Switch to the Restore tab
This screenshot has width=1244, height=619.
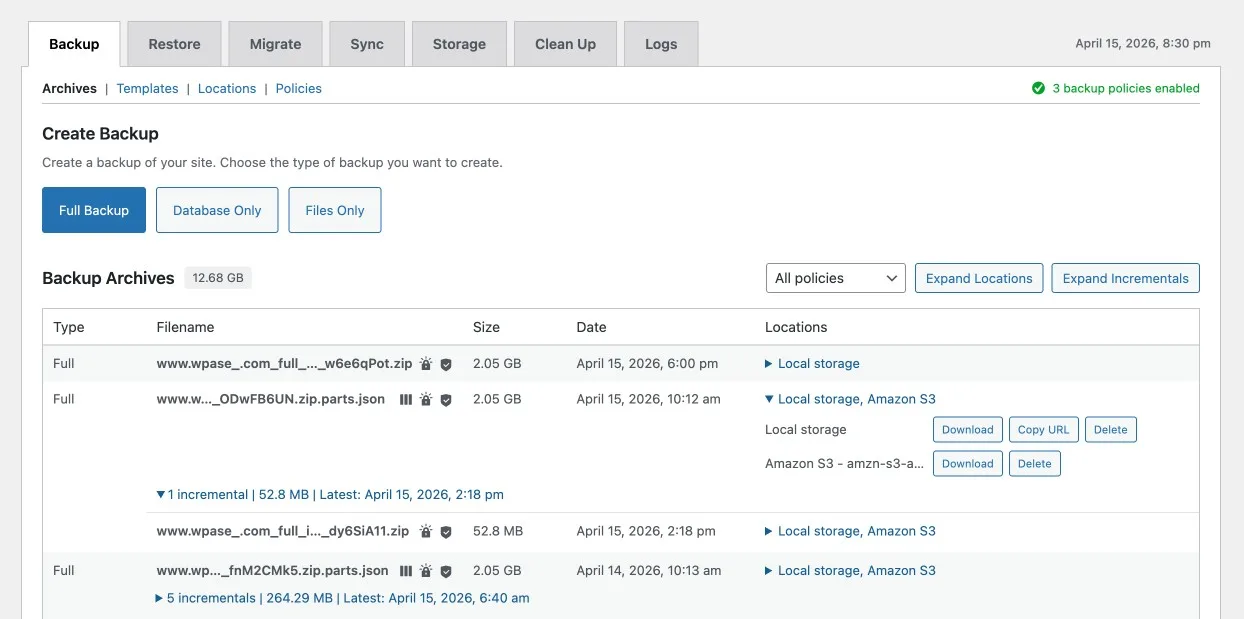pos(174,44)
